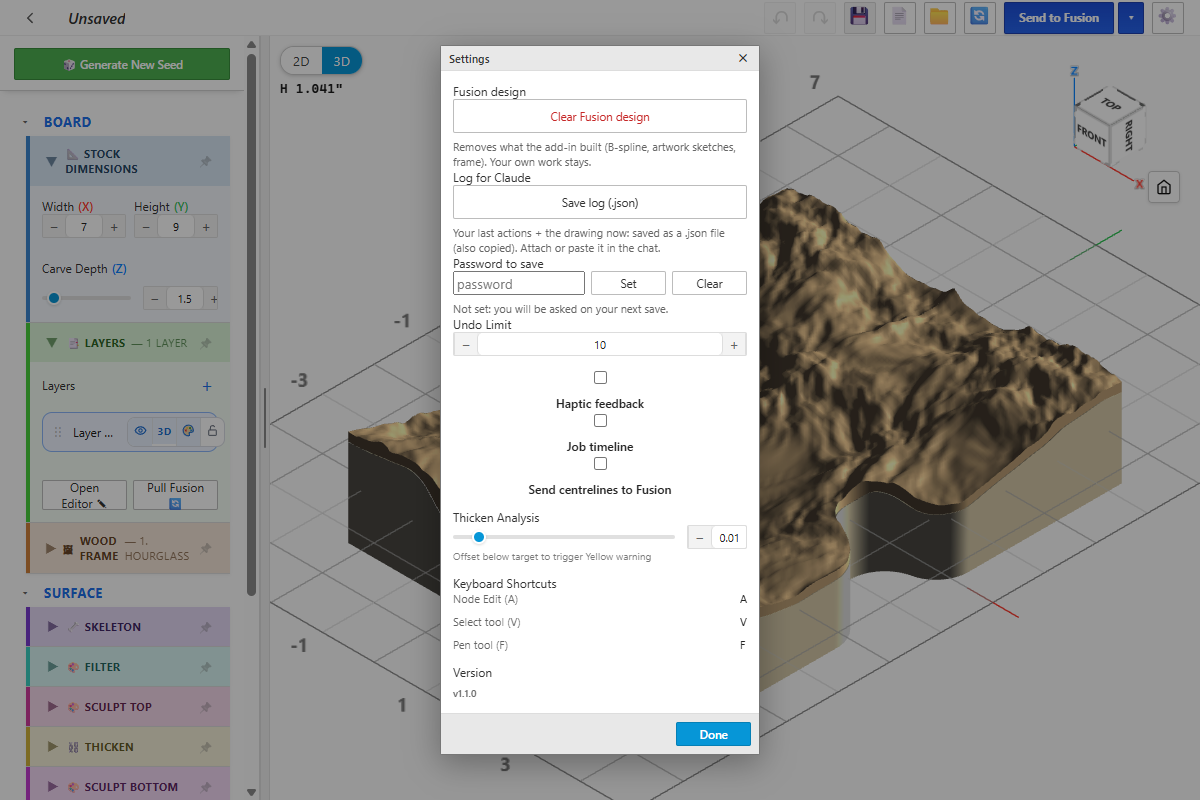Pin the Layers panel

206,343
